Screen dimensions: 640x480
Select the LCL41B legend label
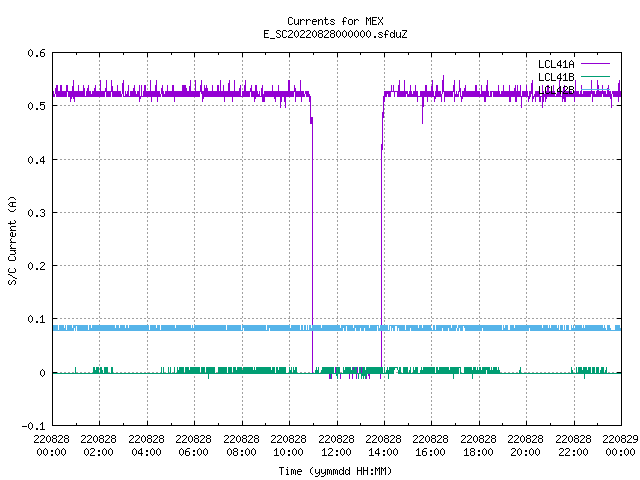click(556, 77)
